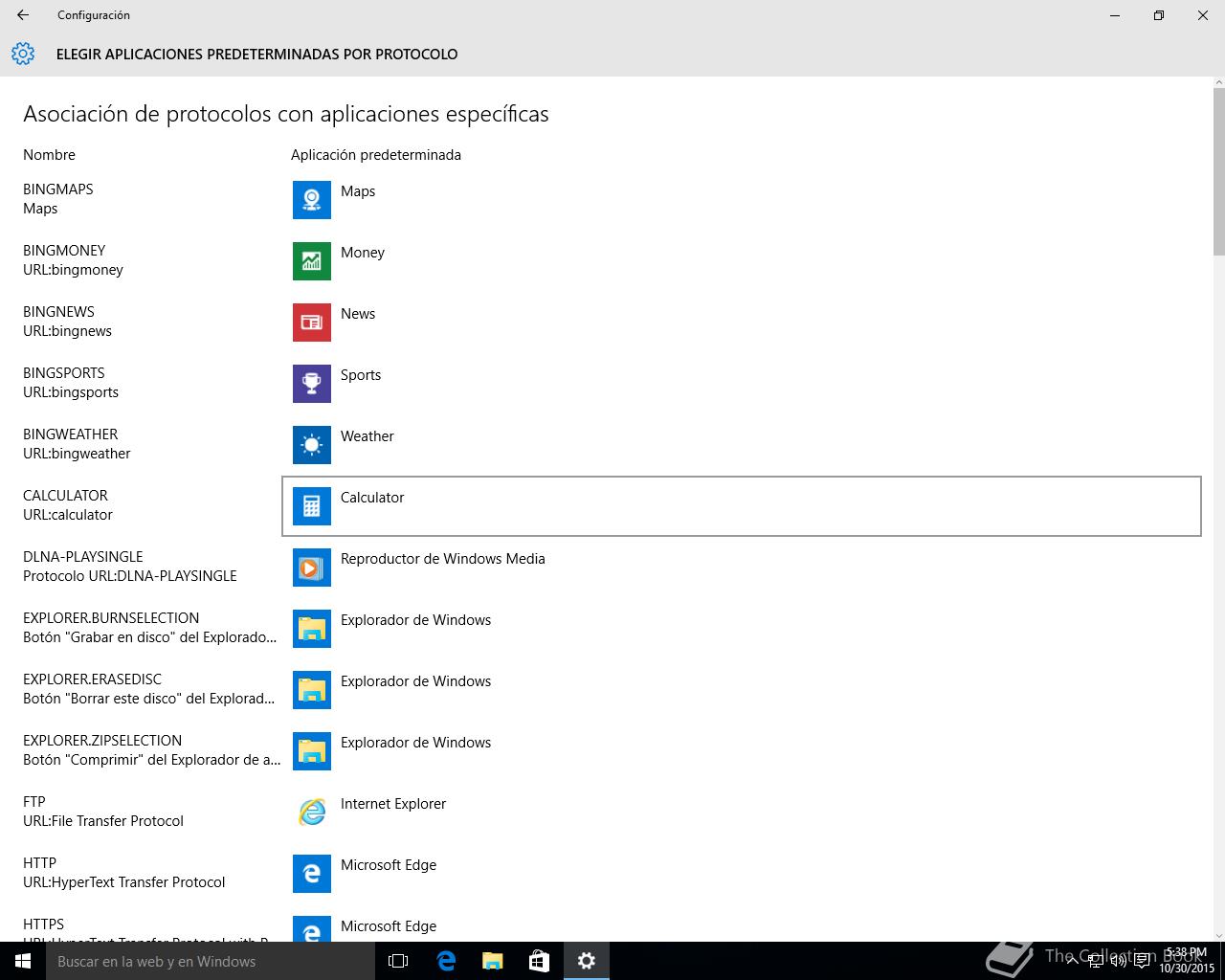Choose default app labeled News
Viewport: 1225px width, 980px height.
(358, 314)
